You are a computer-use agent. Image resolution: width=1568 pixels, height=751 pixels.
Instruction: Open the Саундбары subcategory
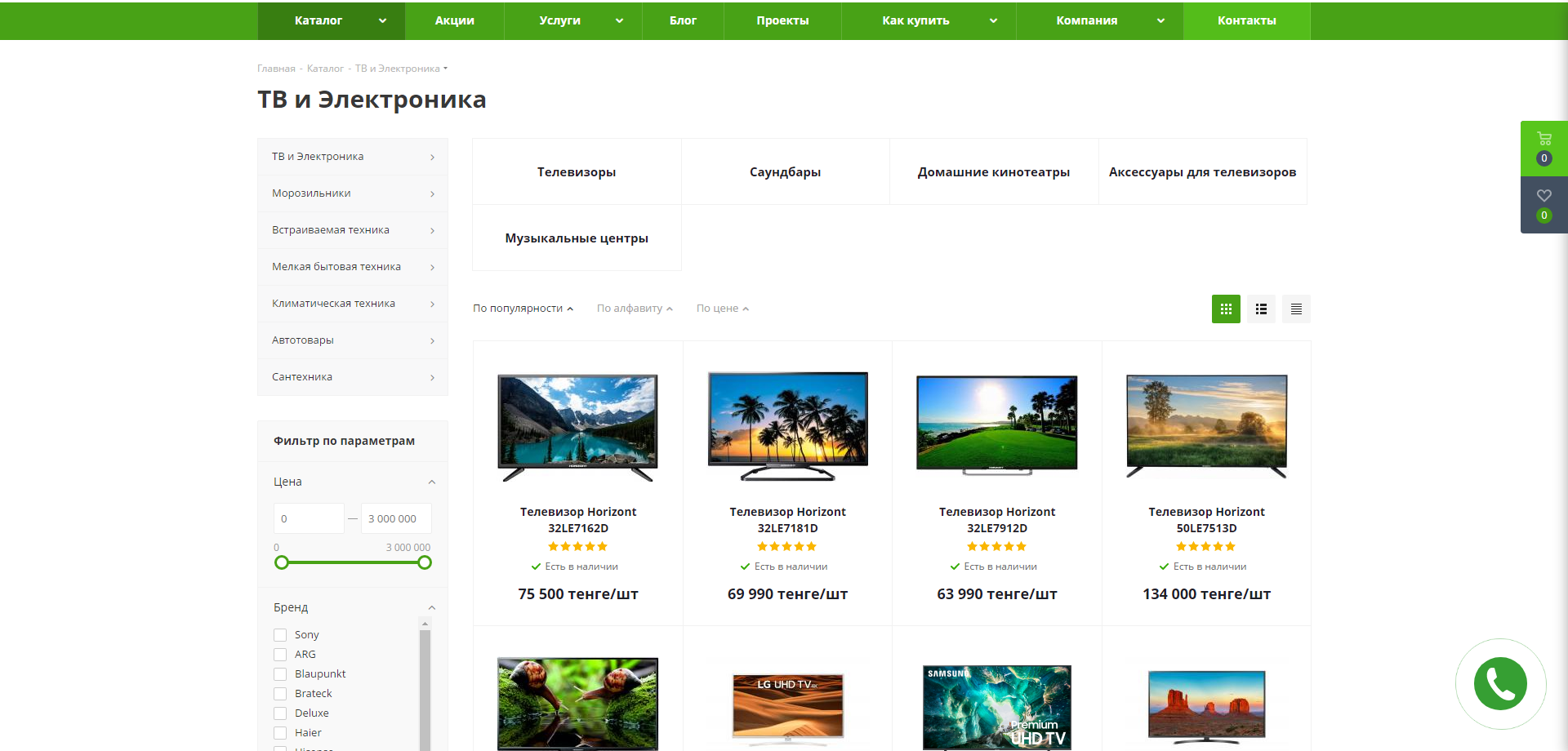coord(786,171)
